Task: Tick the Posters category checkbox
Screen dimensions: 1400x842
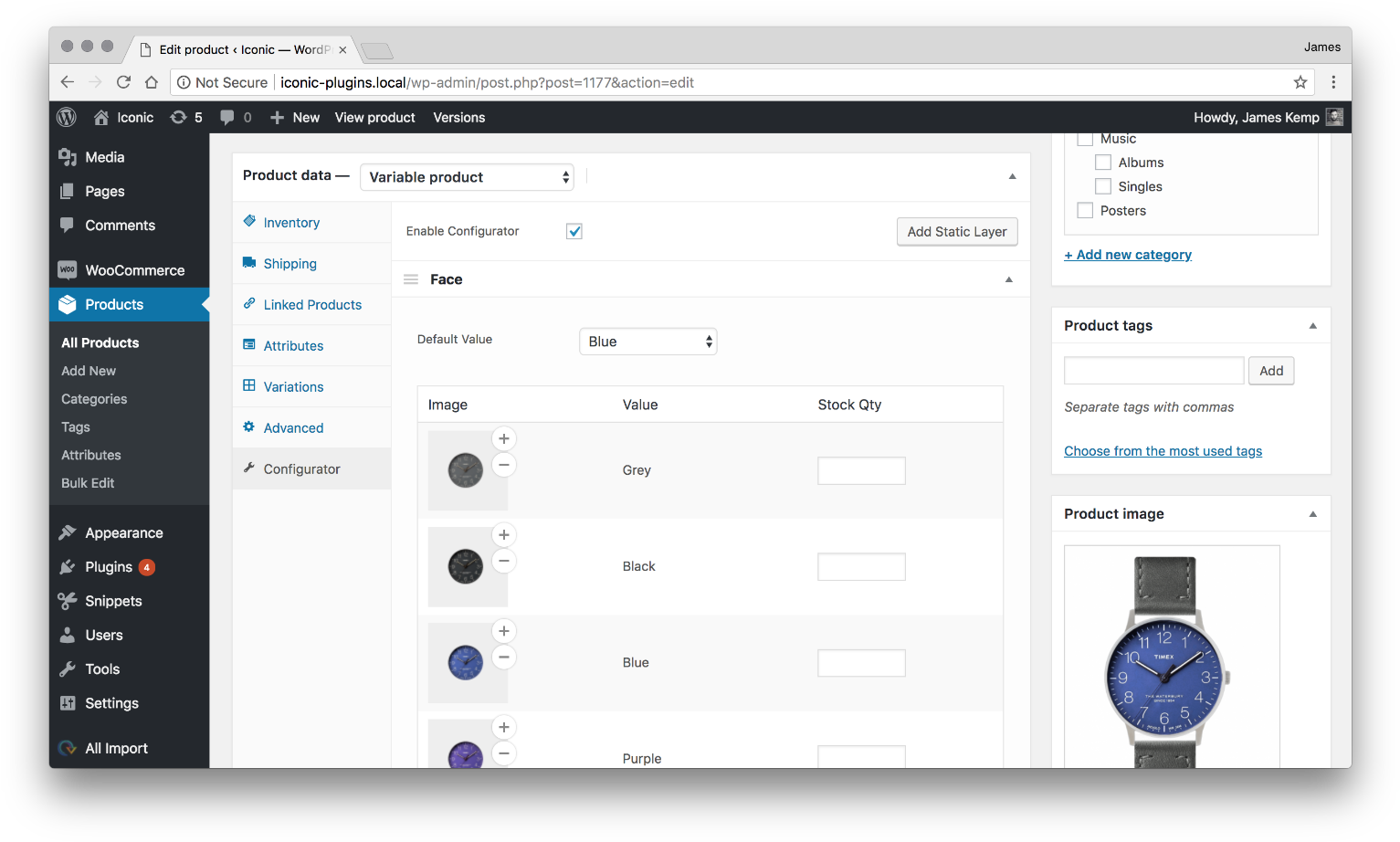Action: pyautogui.click(x=1085, y=210)
